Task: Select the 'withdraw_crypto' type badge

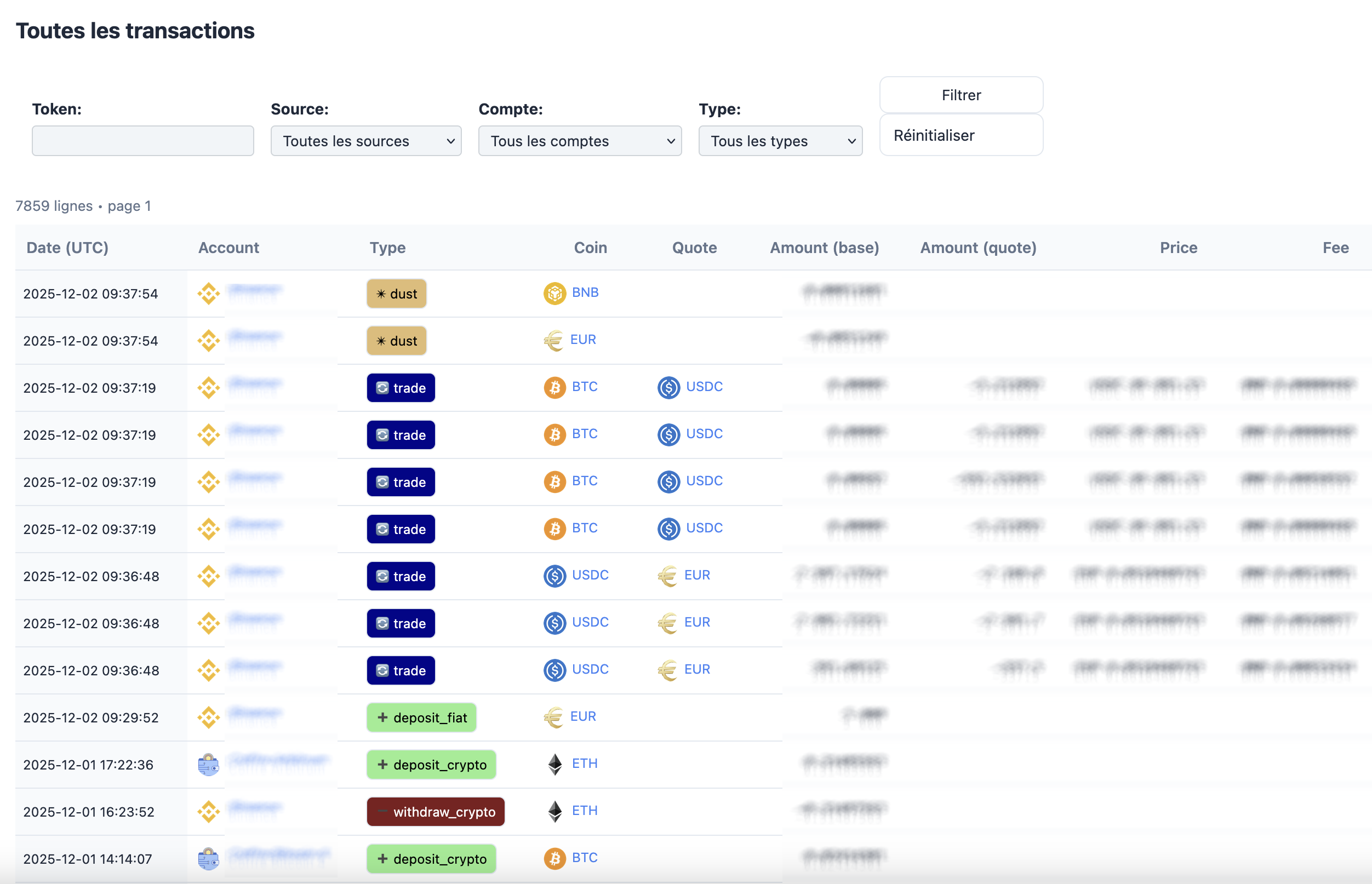Action: pos(435,811)
